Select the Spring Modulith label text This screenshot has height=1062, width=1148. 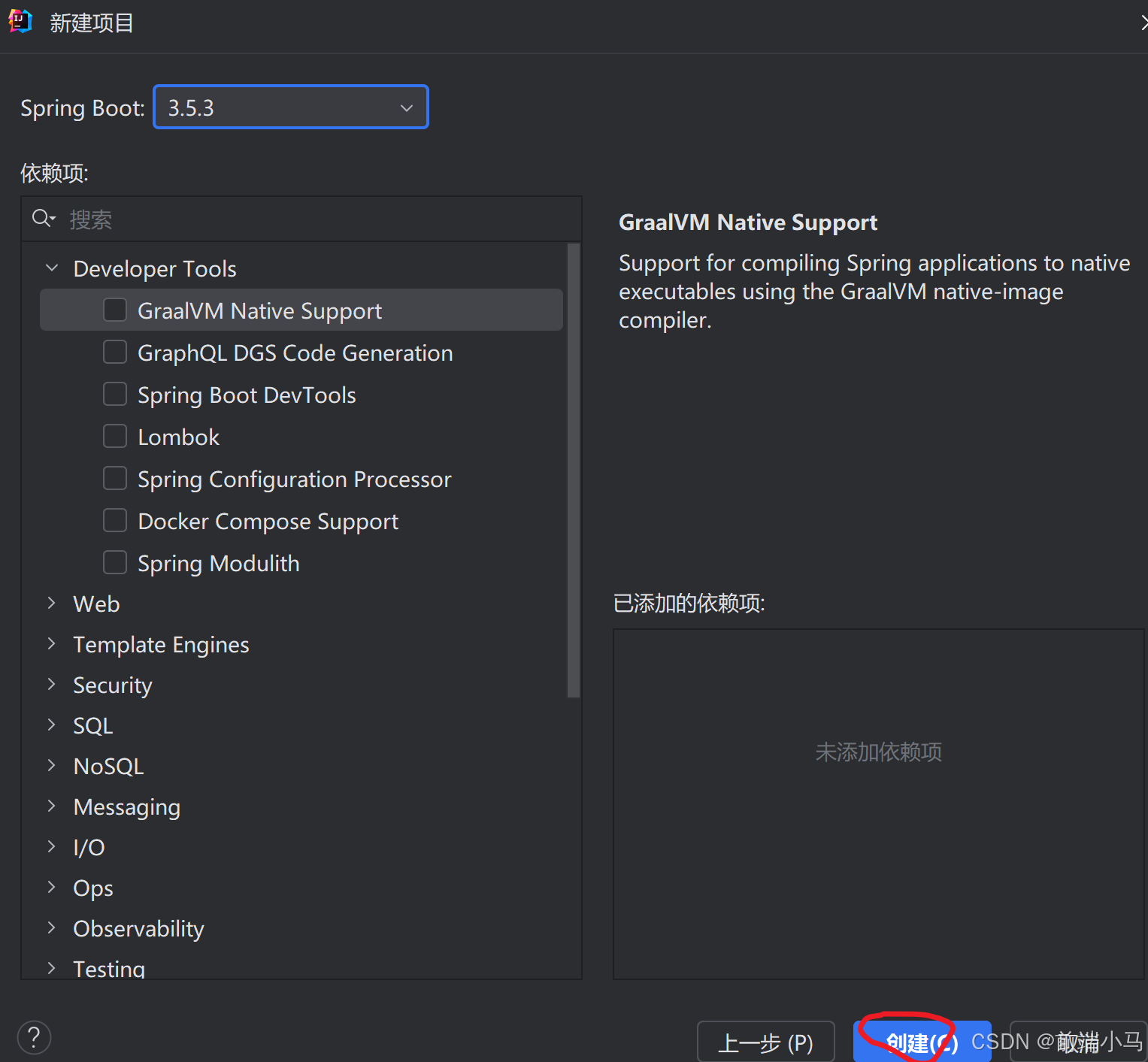219,563
